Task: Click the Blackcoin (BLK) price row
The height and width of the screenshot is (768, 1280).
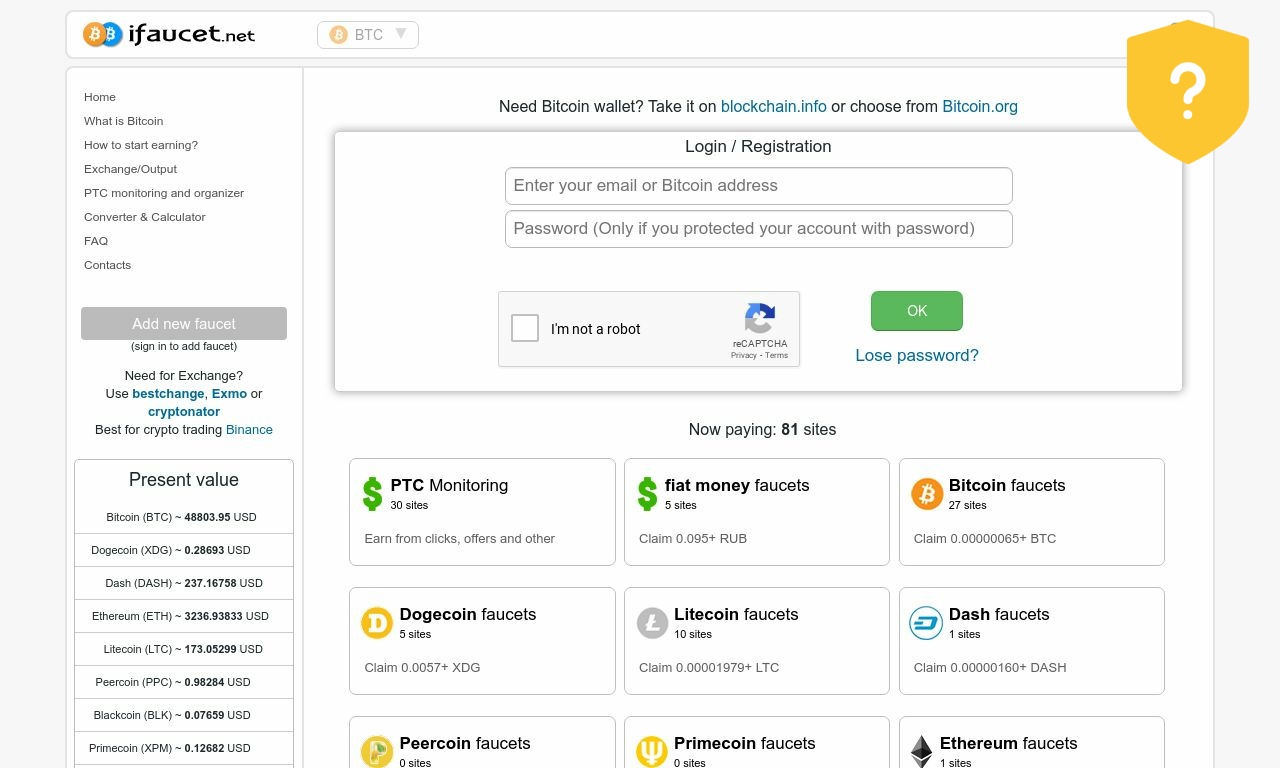Action: pos(184,715)
